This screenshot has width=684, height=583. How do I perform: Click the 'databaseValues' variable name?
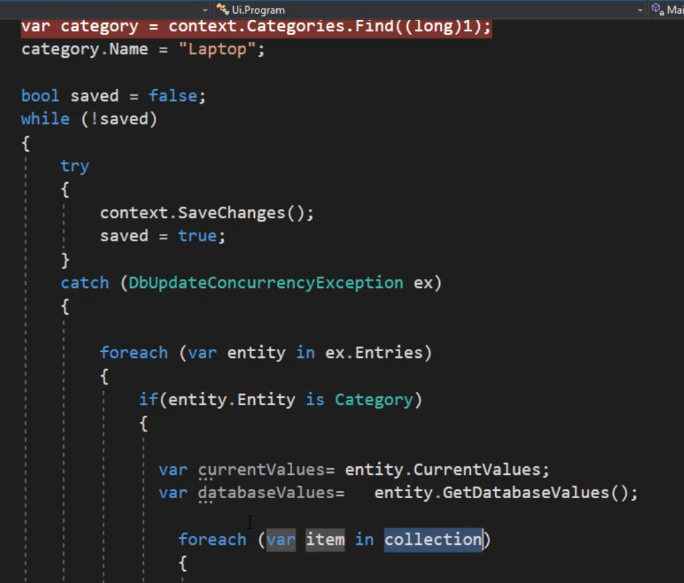[266, 493]
